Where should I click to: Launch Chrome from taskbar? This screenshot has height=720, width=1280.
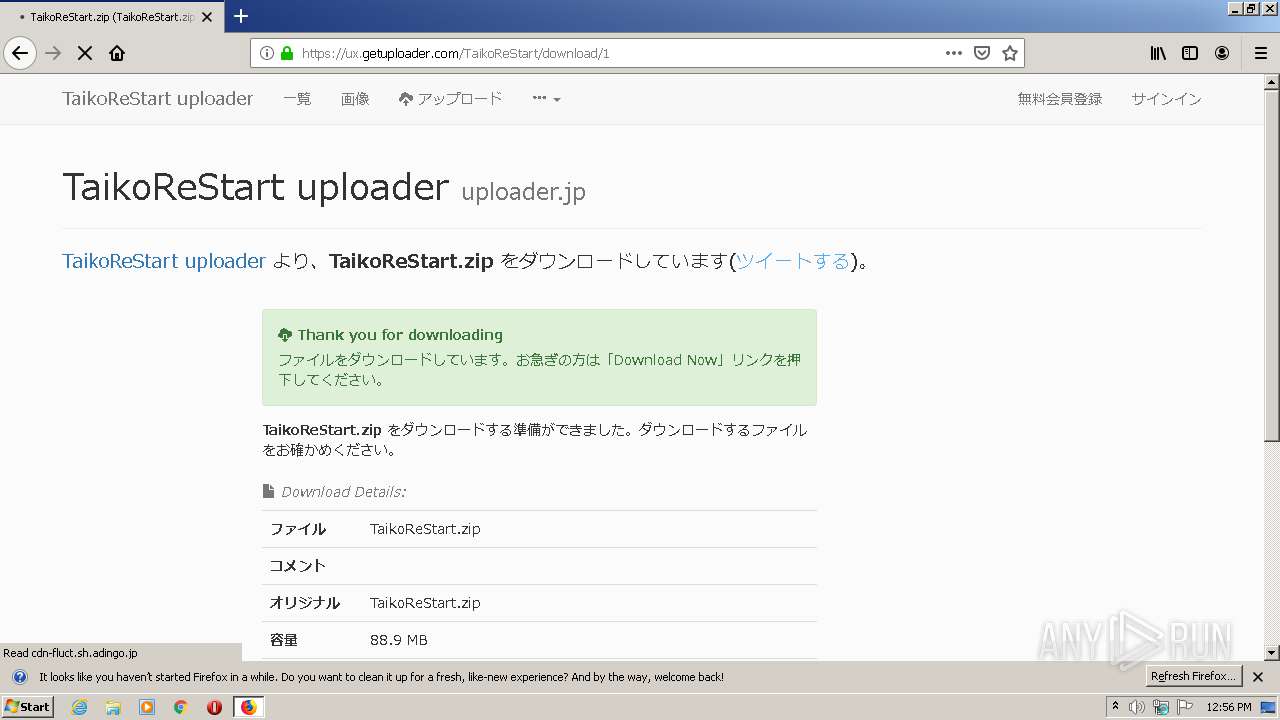[x=180, y=707]
